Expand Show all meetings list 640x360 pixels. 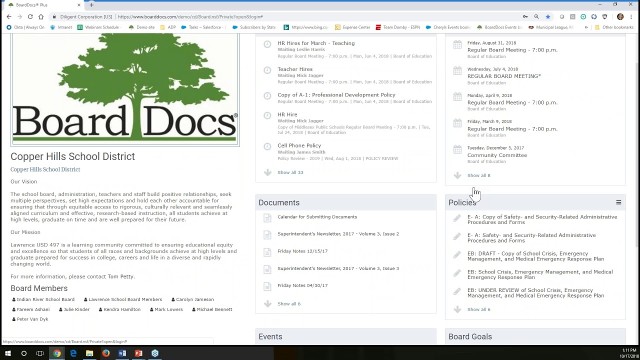click(479, 176)
